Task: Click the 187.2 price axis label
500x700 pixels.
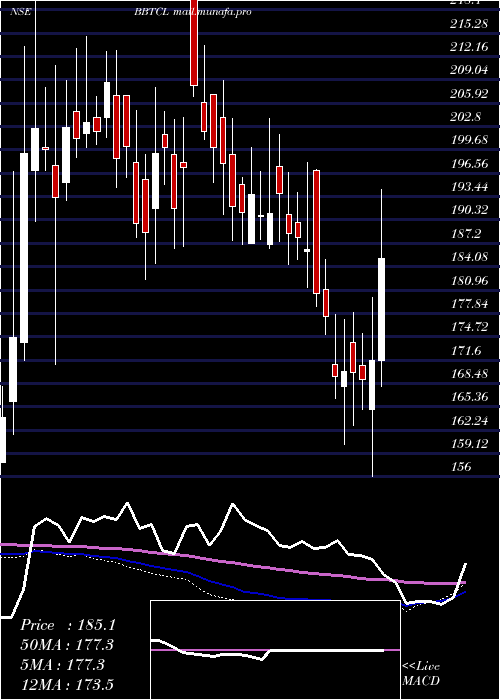Action: tap(466, 233)
